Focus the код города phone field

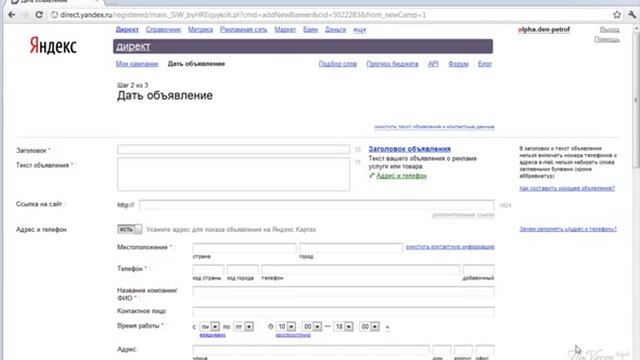tap(242, 269)
